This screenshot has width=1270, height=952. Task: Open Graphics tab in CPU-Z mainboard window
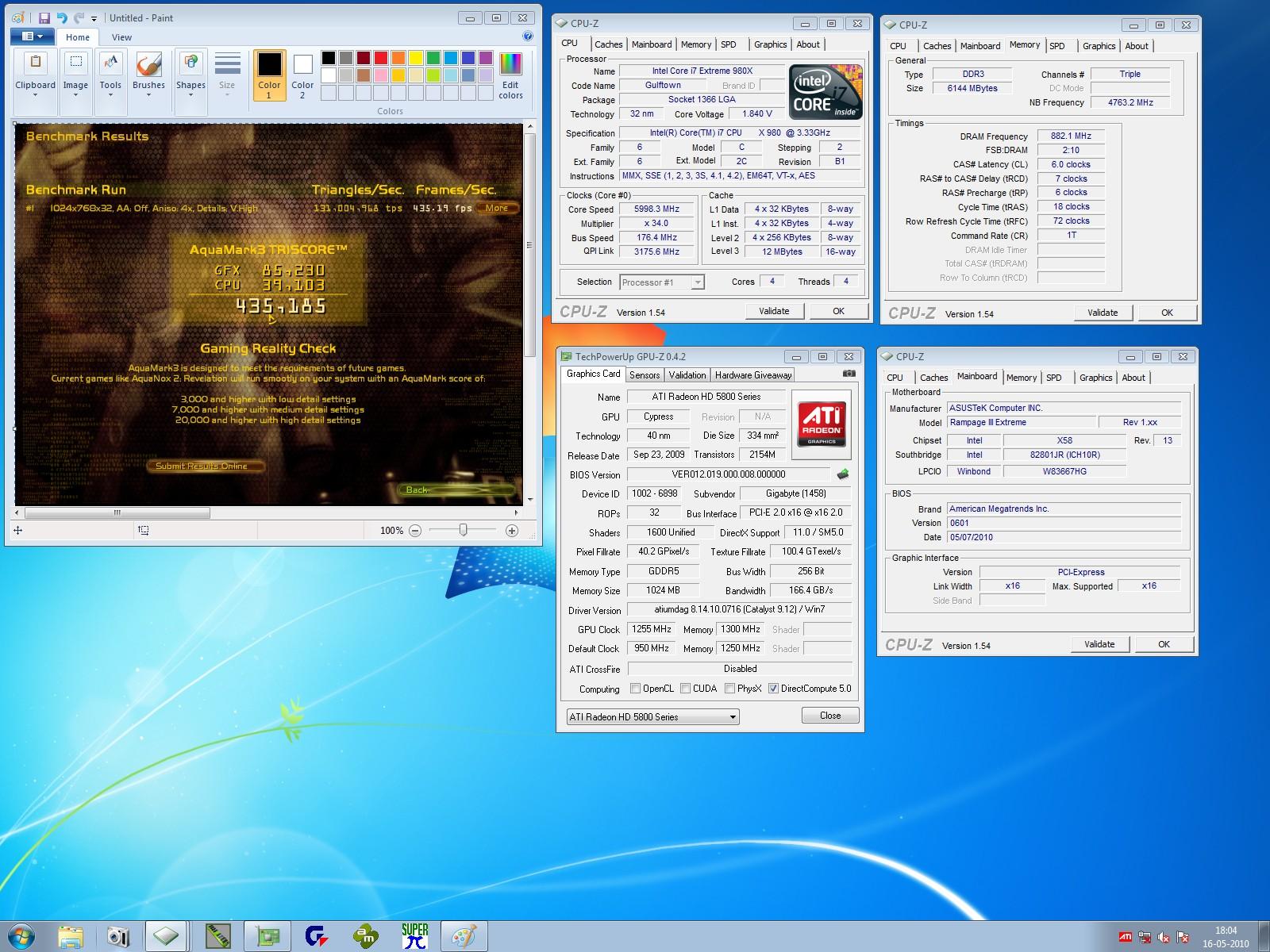(x=1096, y=378)
